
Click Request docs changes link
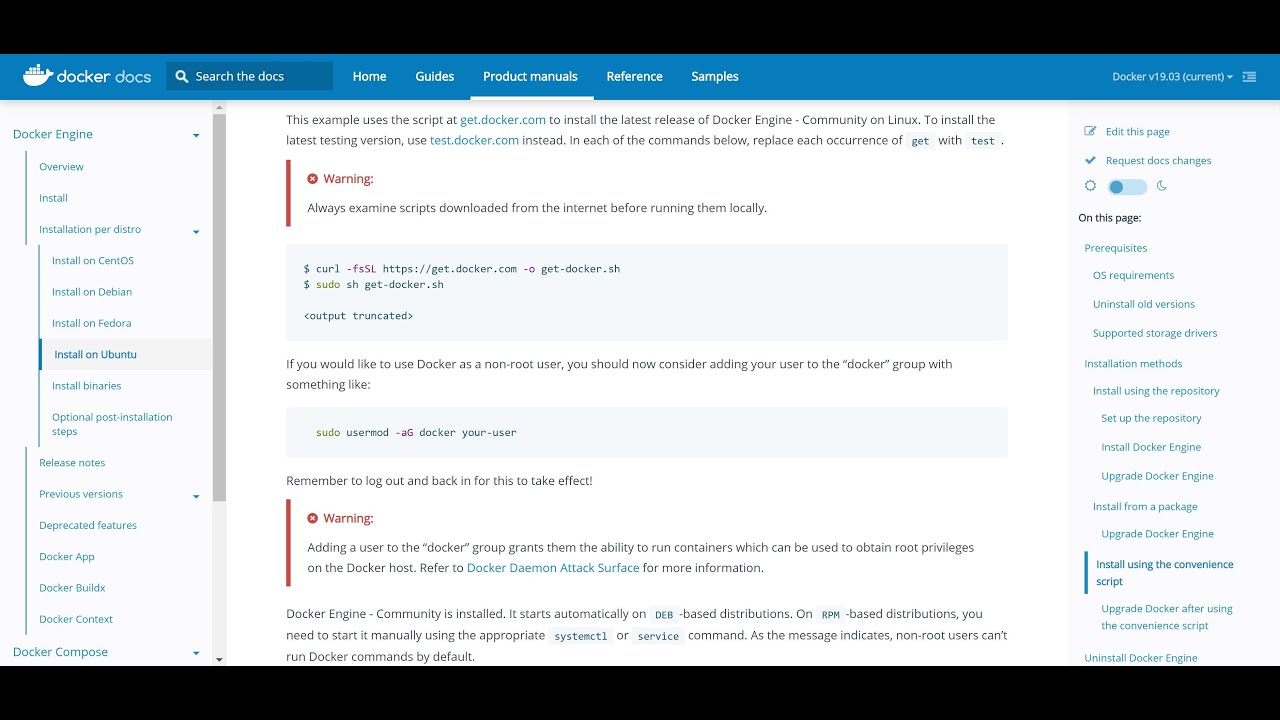[x=1158, y=160]
